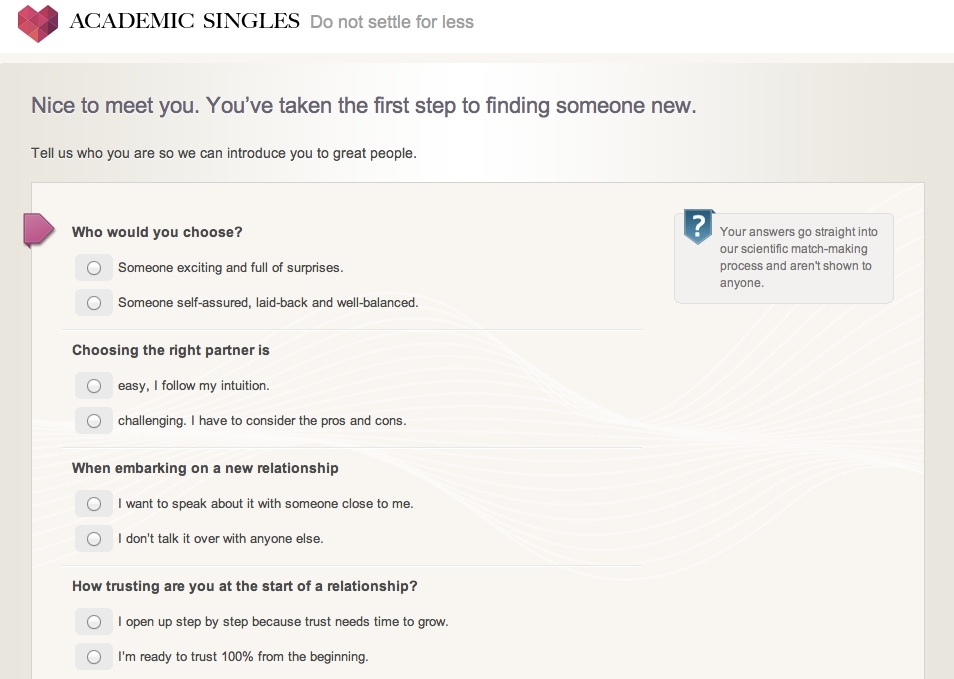The width and height of the screenshot is (954, 679).
Task: Click the blue question mark help icon
Action: click(698, 226)
